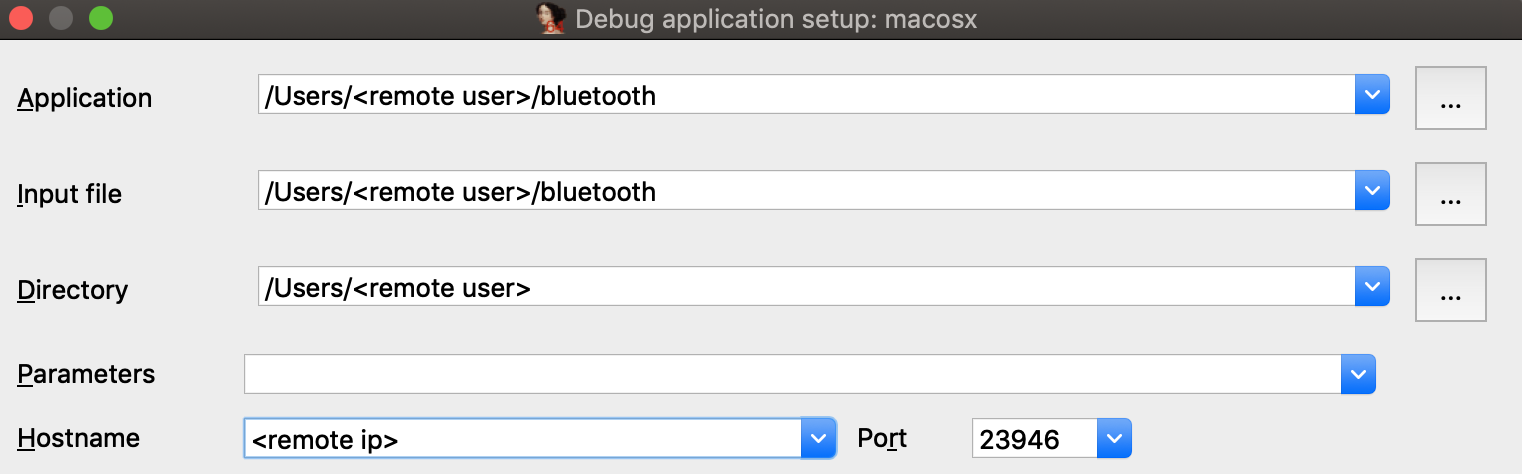Close the Debug application setup window
The height and width of the screenshot is (474, 1522).
[x=21, y=18]
